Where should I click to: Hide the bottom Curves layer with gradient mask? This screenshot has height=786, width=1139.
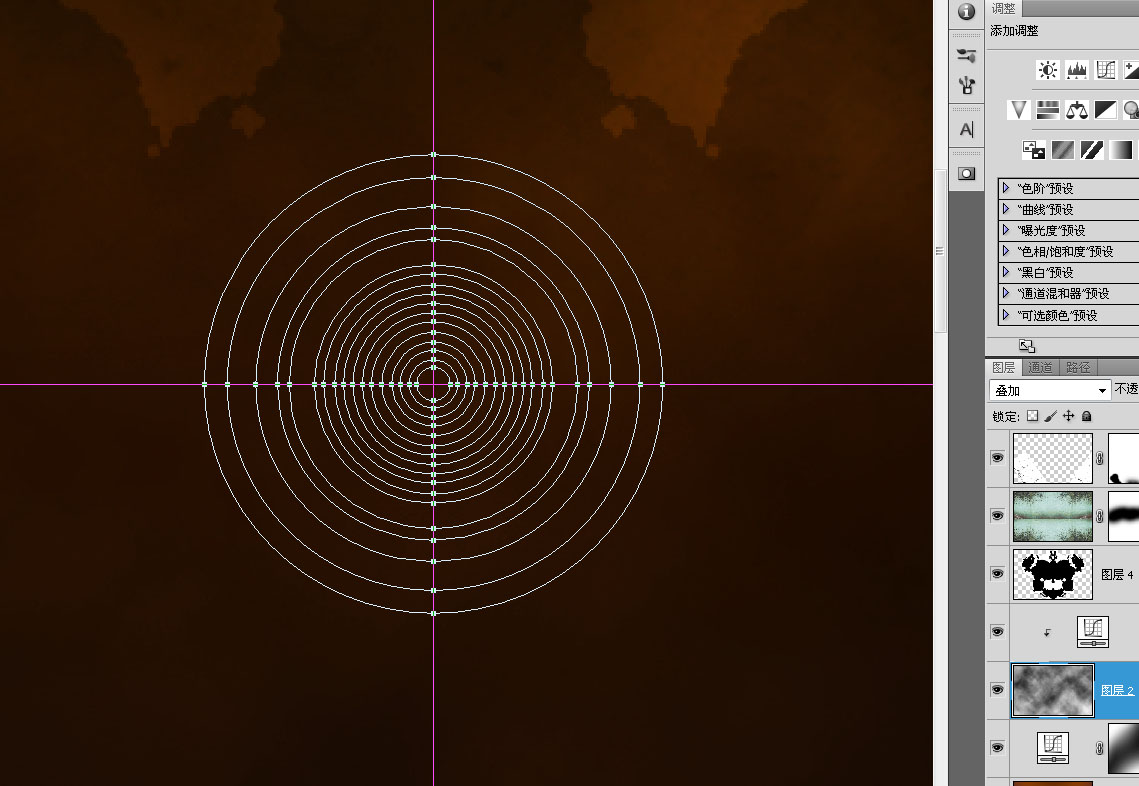coord(997,747)
